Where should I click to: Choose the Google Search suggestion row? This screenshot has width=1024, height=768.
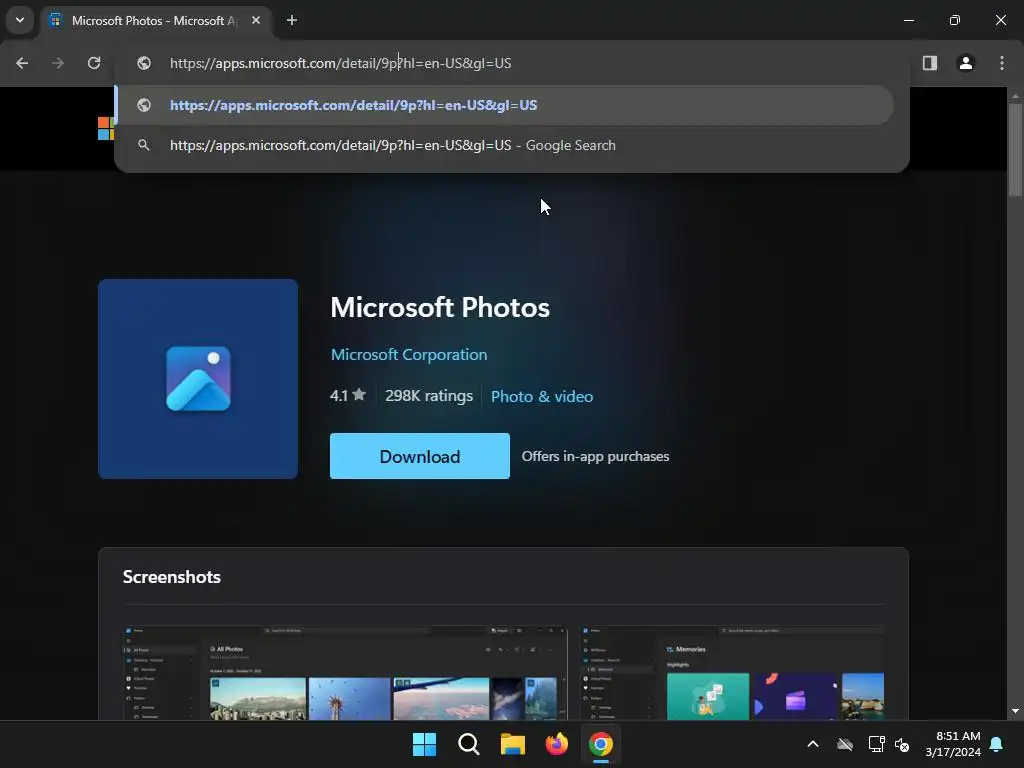[x=504, y=146]
